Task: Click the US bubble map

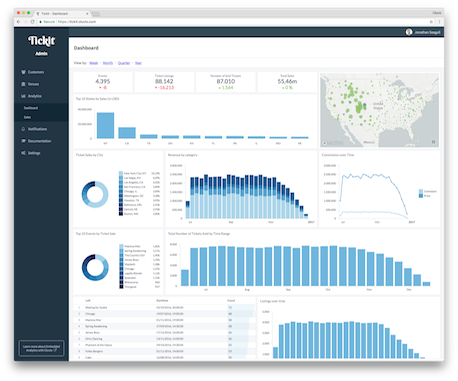Action: point(379,110)
